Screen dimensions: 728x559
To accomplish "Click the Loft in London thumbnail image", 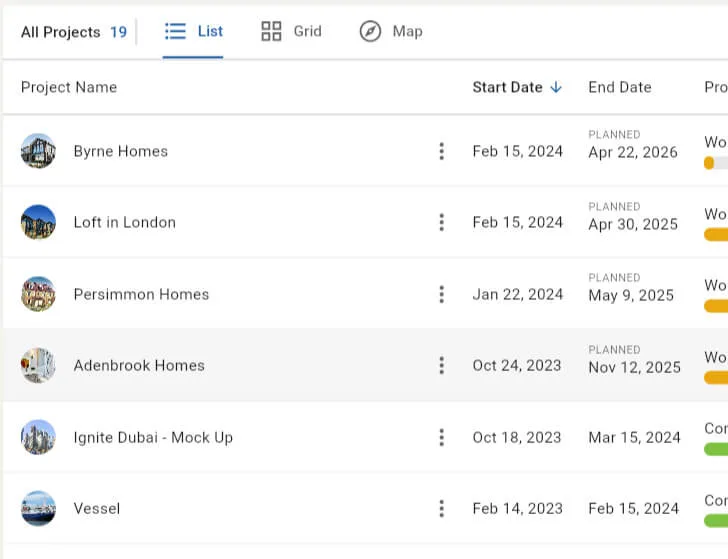I will [x=38, y=222].
